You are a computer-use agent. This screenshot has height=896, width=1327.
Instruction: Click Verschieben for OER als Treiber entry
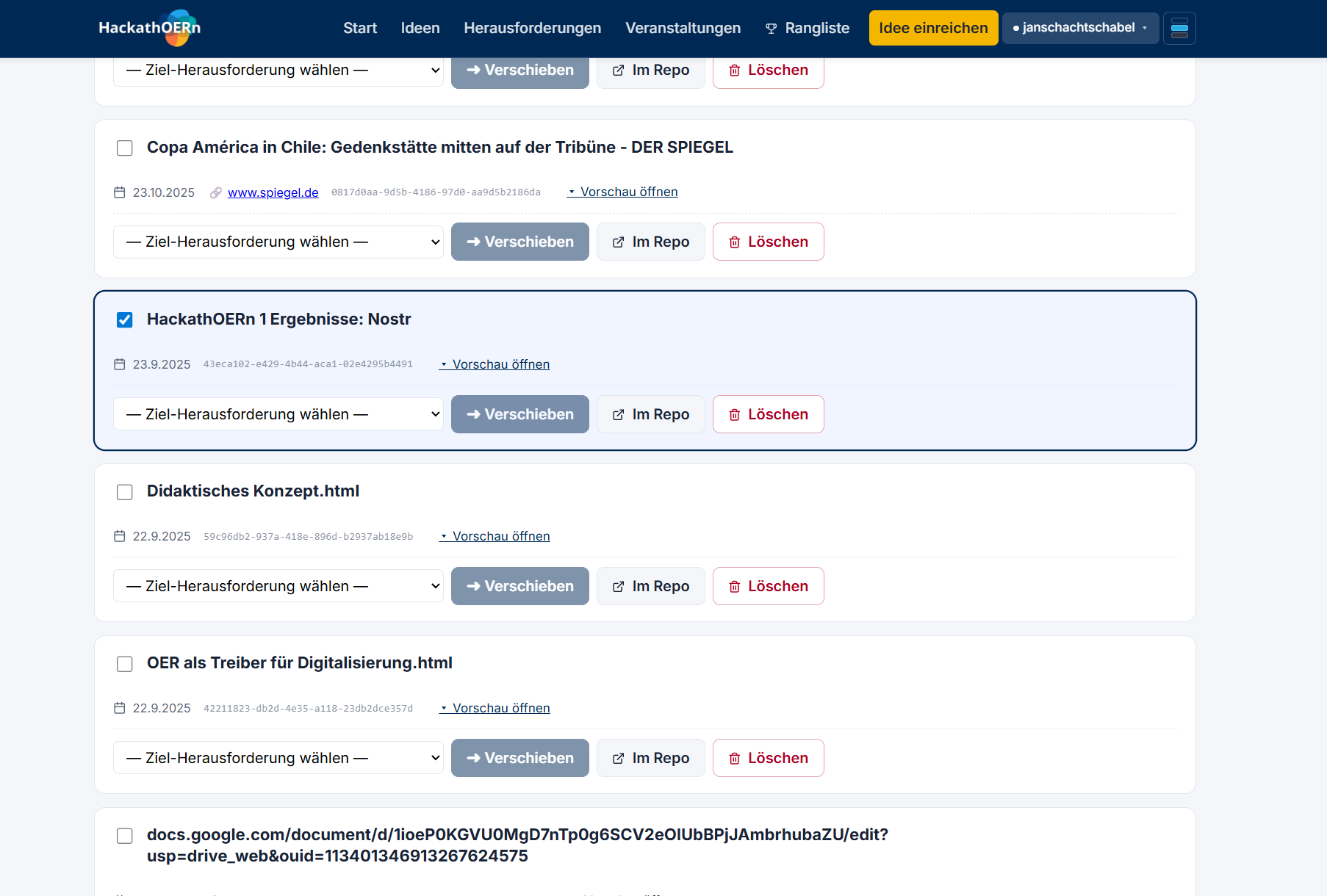520,758
